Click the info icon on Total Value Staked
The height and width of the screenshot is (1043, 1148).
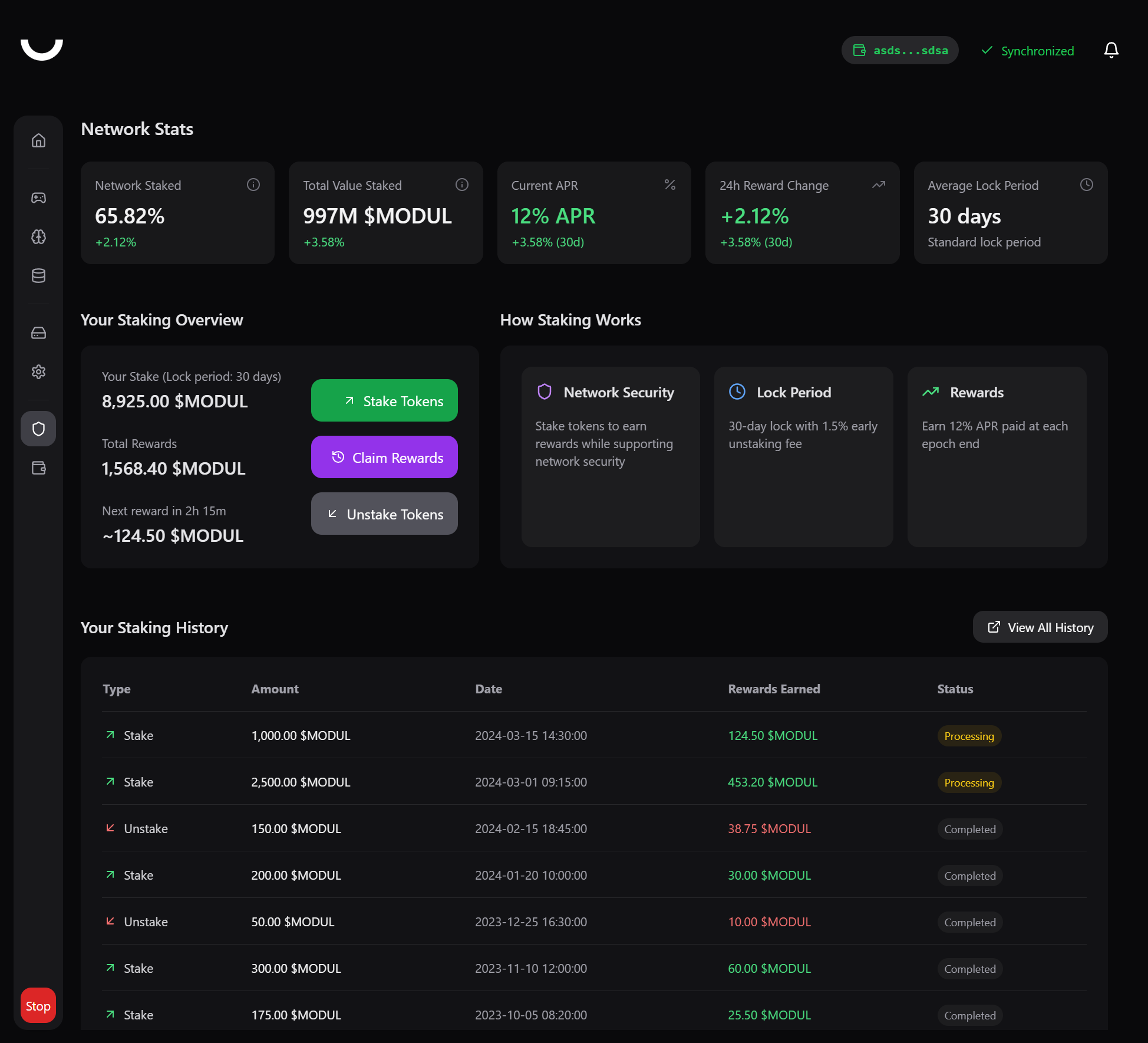point(461,185)
